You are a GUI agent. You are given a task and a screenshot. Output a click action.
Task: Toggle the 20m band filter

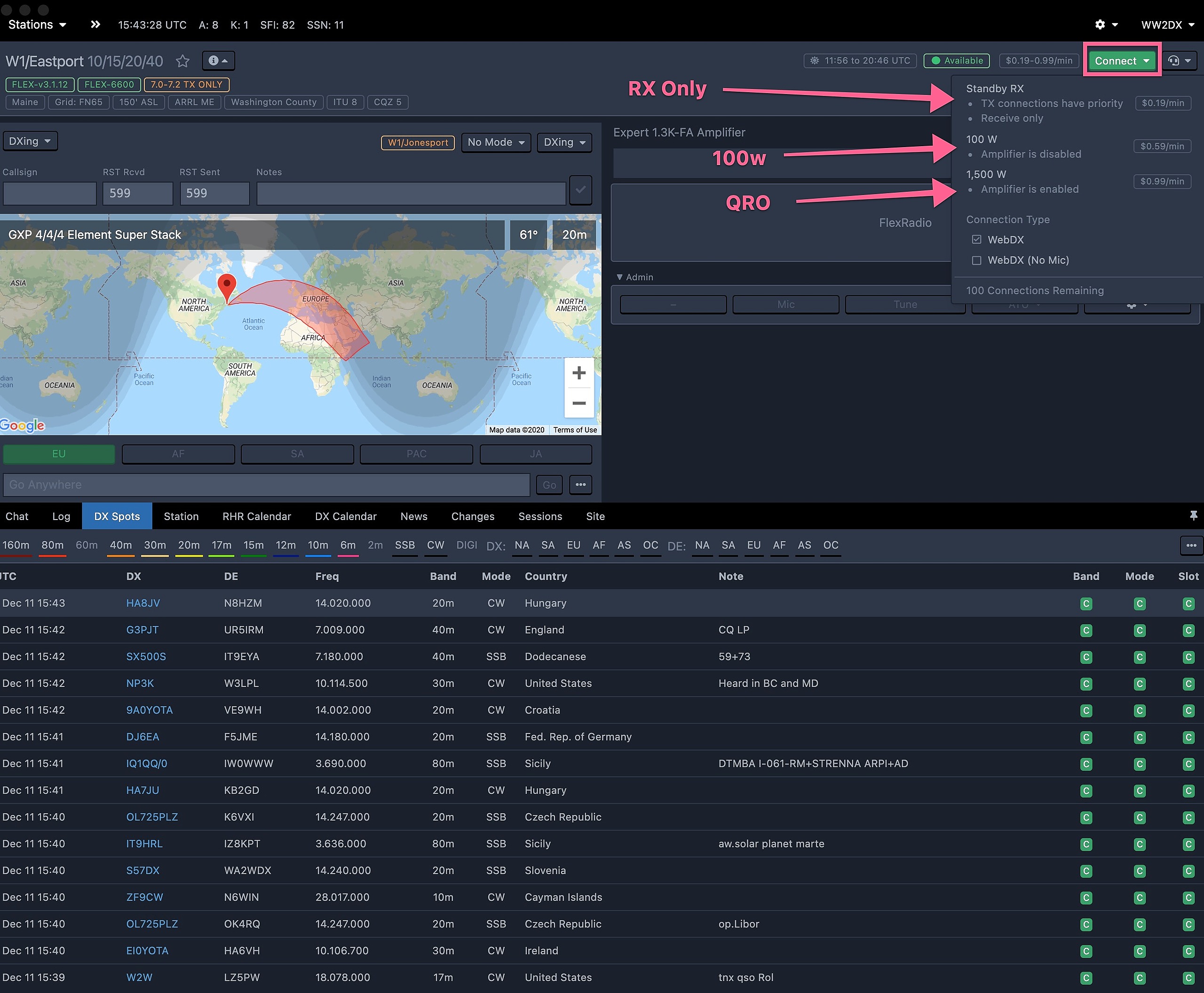[x=189, y=545]
